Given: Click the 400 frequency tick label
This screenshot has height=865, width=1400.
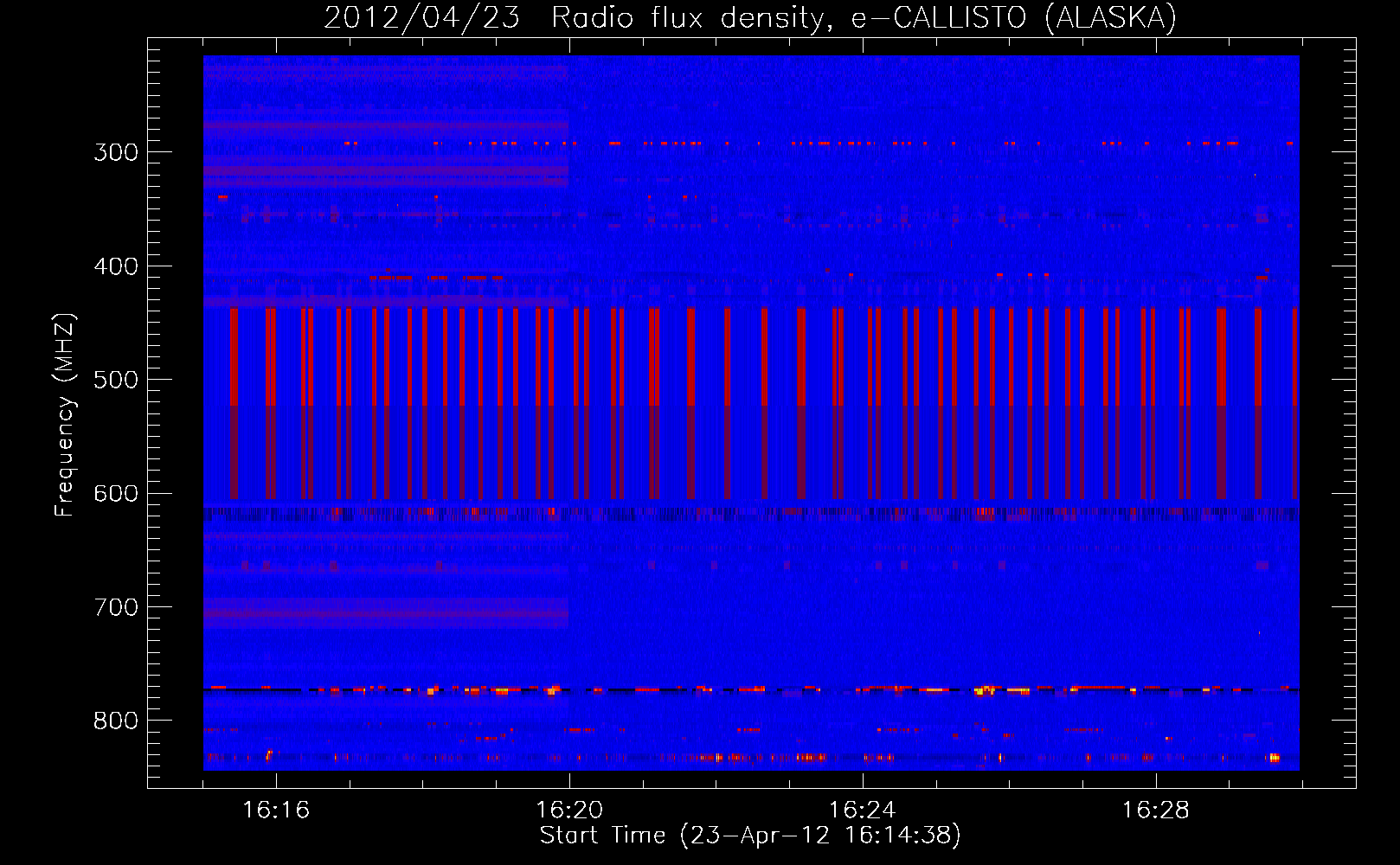Looking at the screenshot, I should [x=116, y=266].
